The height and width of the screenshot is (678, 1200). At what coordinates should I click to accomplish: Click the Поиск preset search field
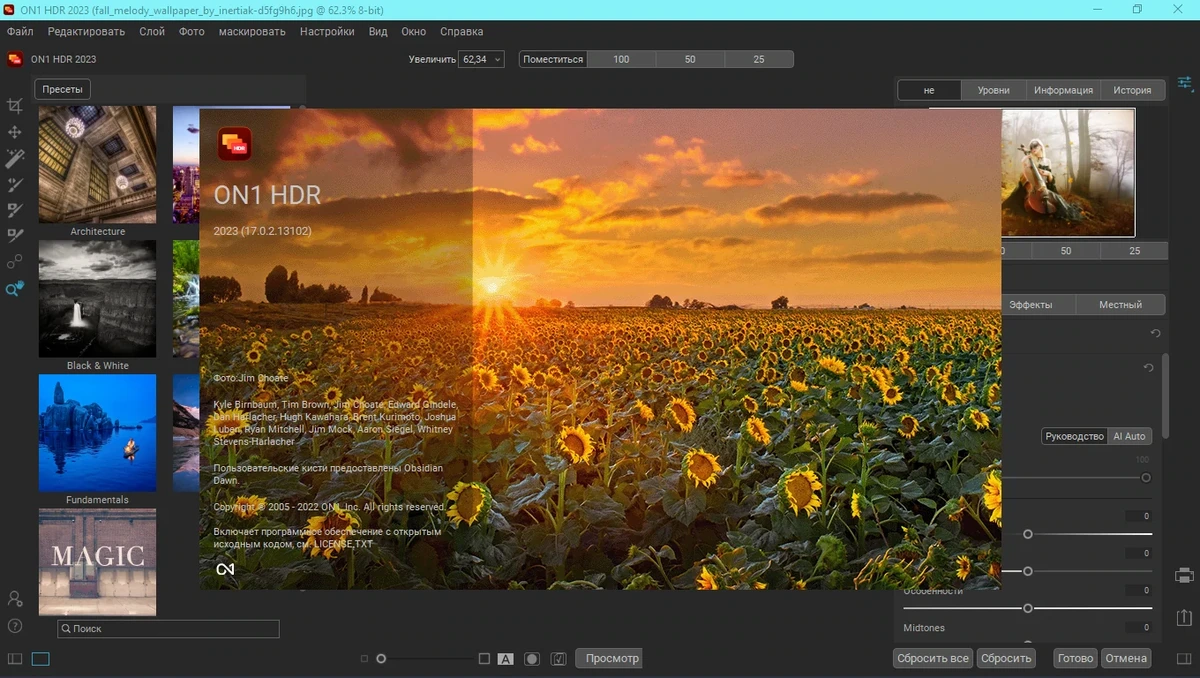click(168, 629)
